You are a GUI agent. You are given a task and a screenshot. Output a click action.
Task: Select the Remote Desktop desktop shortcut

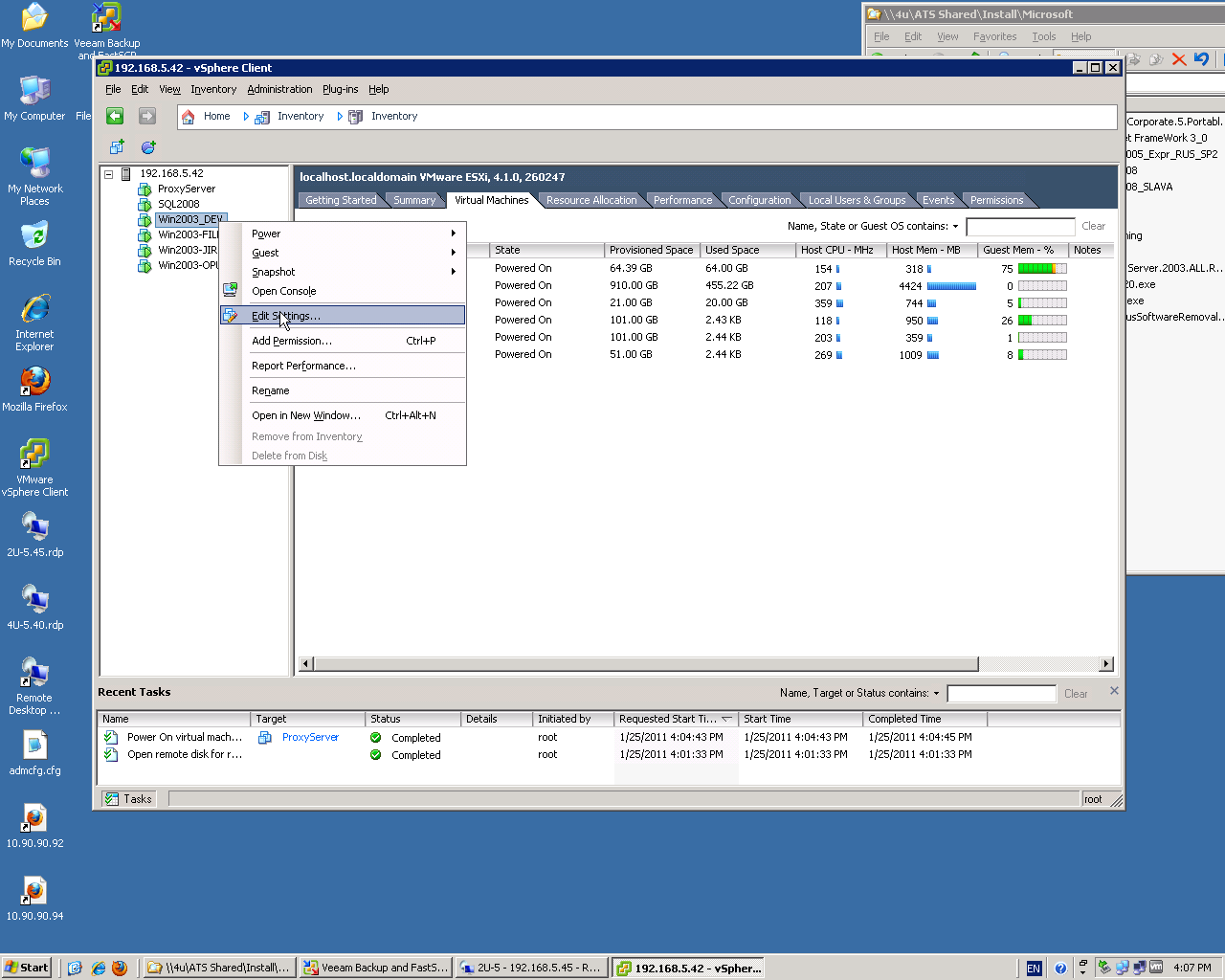pyautogui.click(x=34, y=687)
